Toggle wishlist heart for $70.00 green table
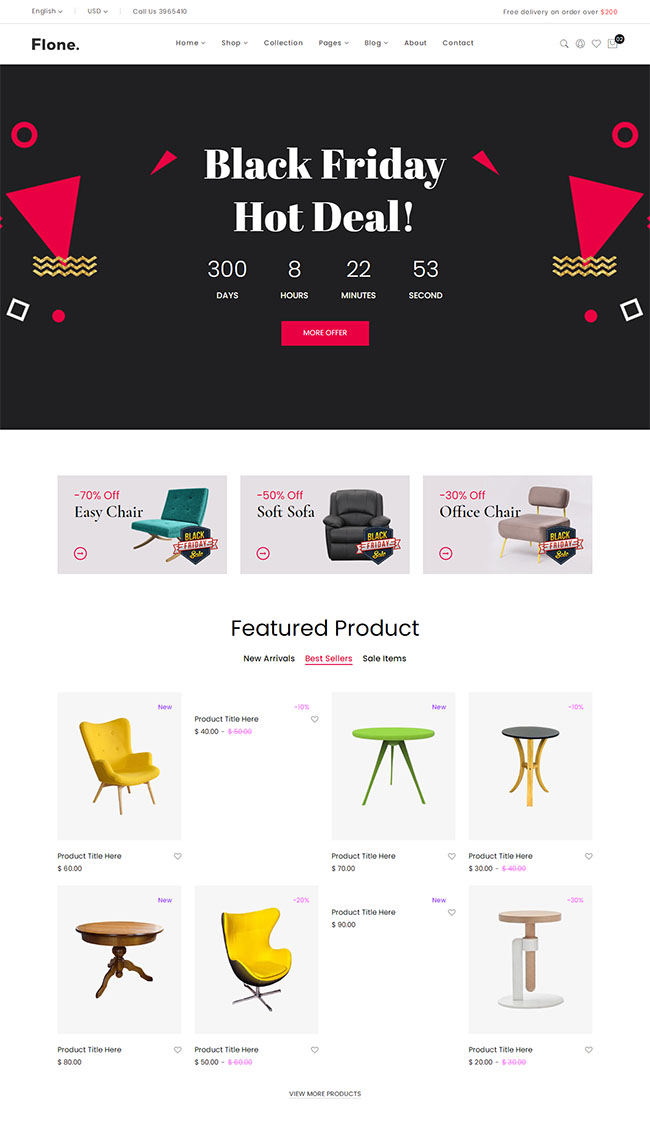This screenshot has height=1128, width=650. point(452,856)
